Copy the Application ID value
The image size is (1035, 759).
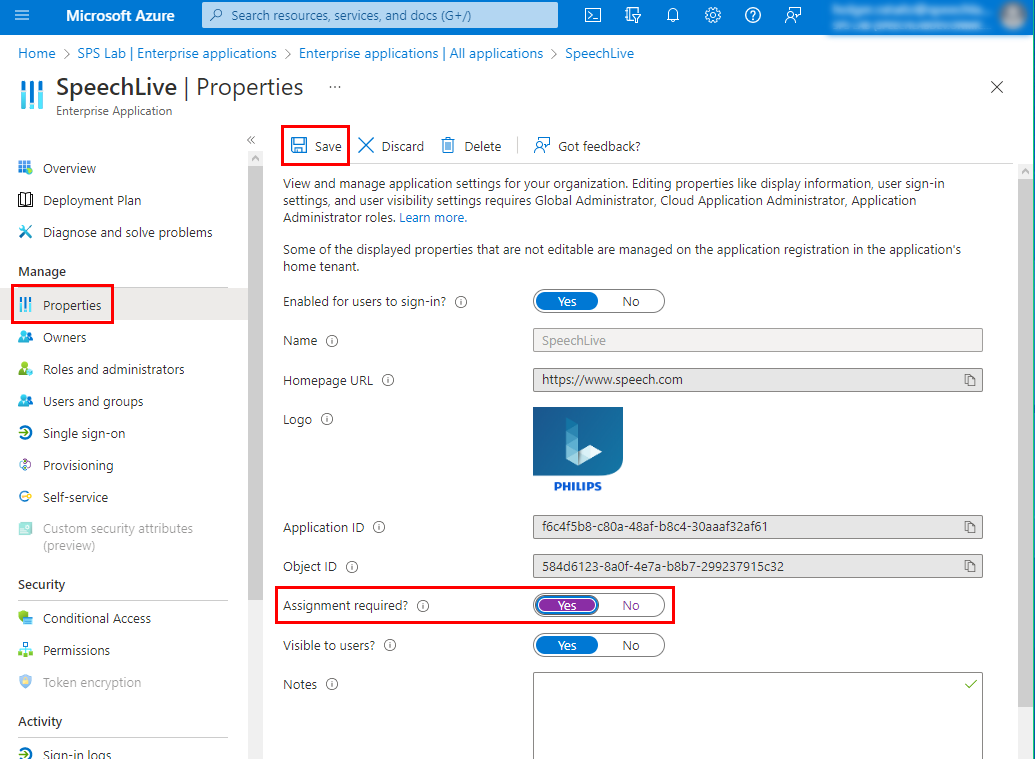969,527
